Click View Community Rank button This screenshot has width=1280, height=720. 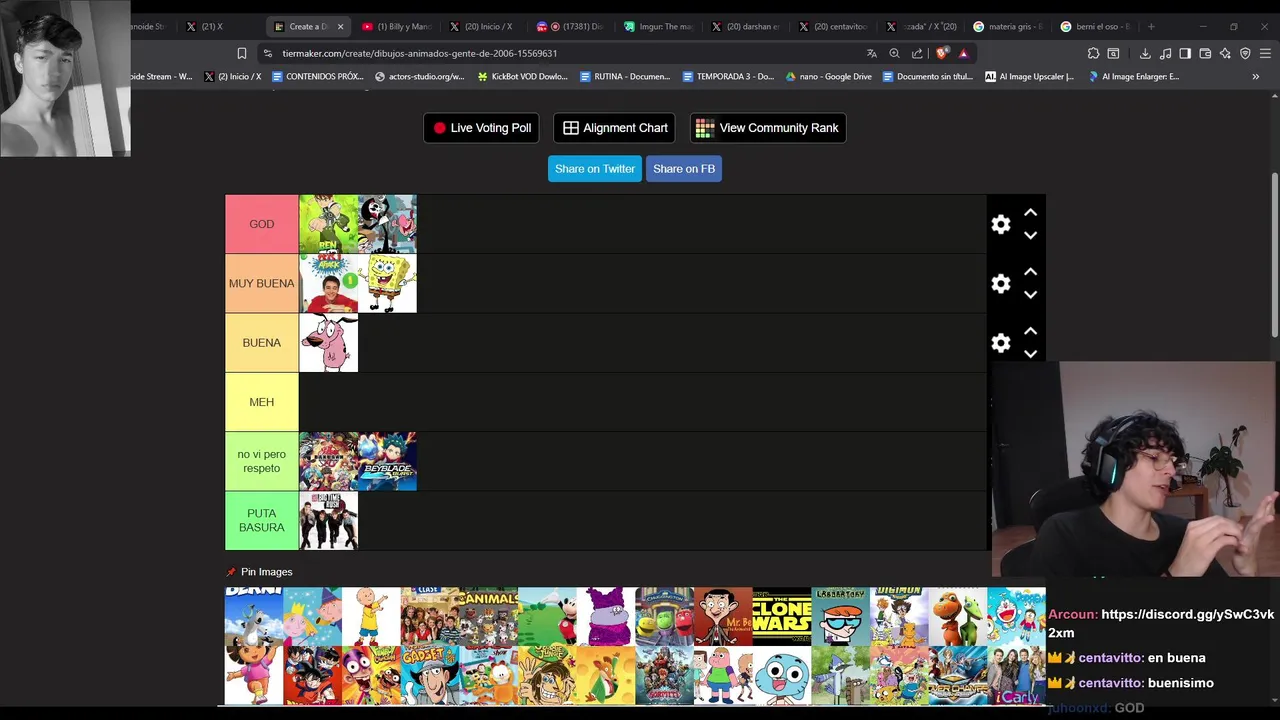click(768, 128)
